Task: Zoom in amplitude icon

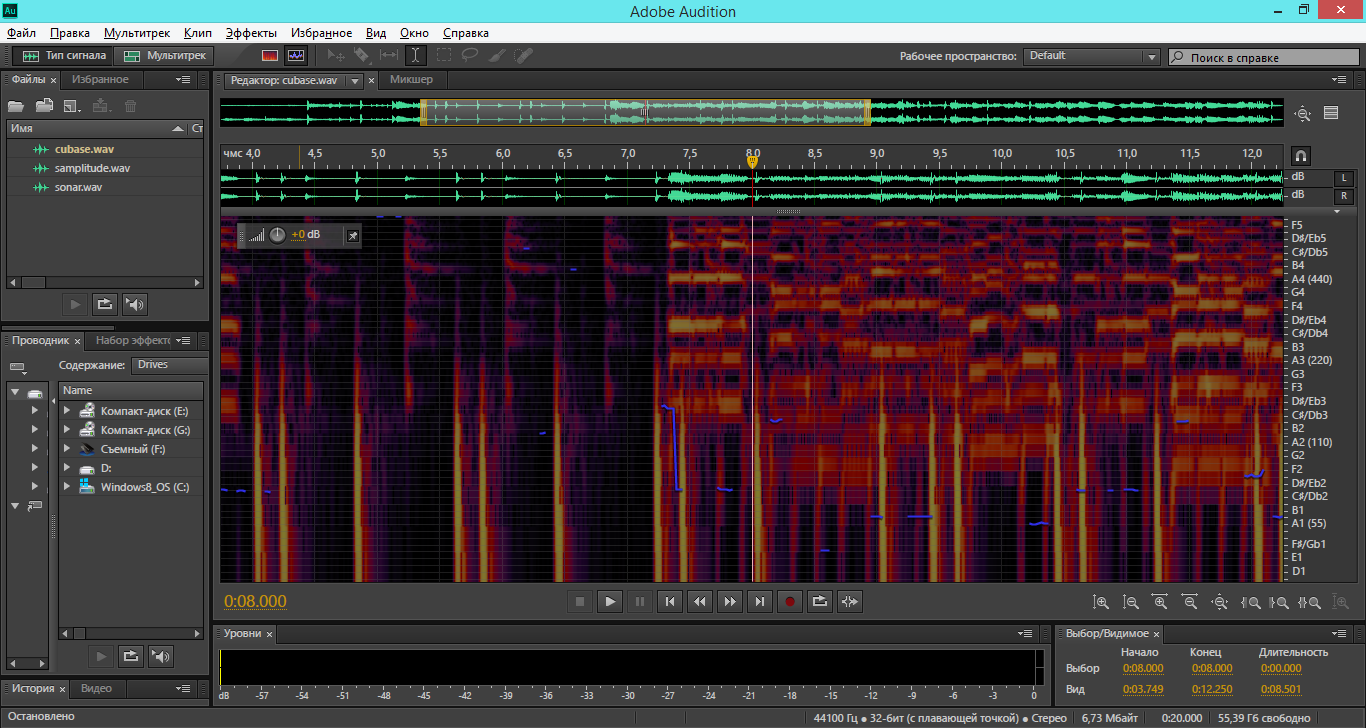Action: (1101, 602)
